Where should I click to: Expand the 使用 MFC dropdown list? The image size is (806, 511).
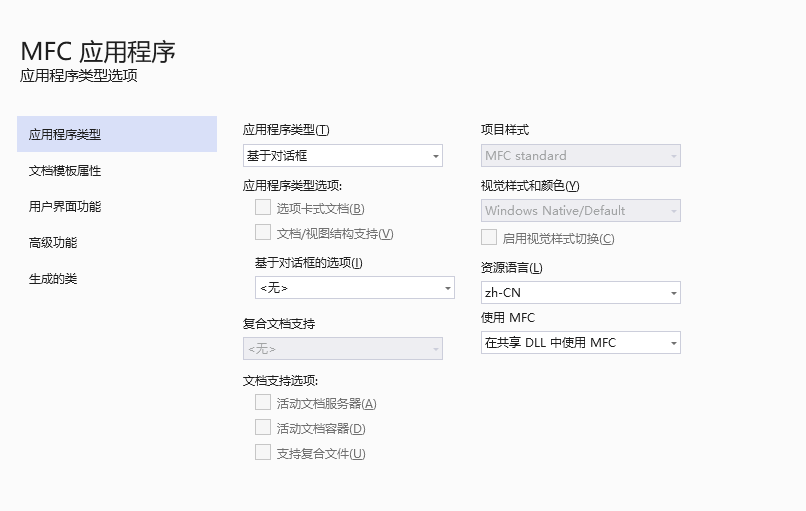(x=580, y=343)
